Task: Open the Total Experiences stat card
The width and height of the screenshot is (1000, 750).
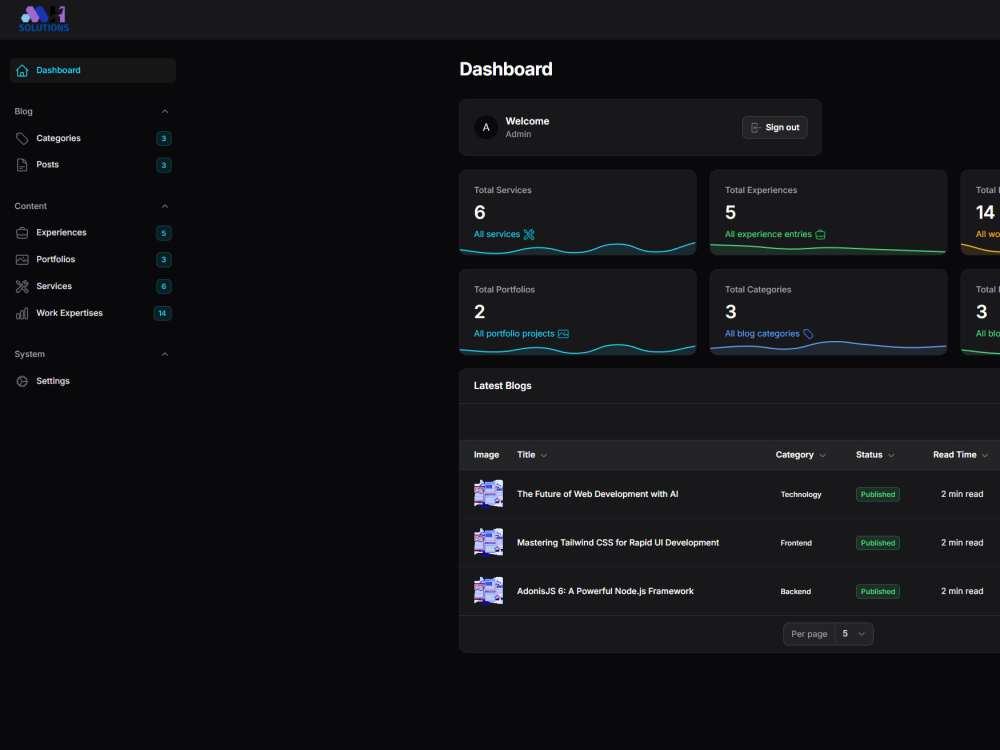Action: point(828,212)
